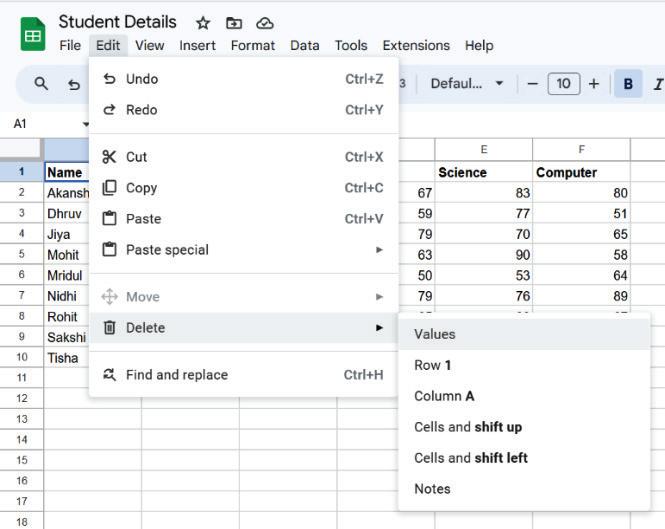
Task: Click the move to folder icon
Action: click(x=234, y=23)
